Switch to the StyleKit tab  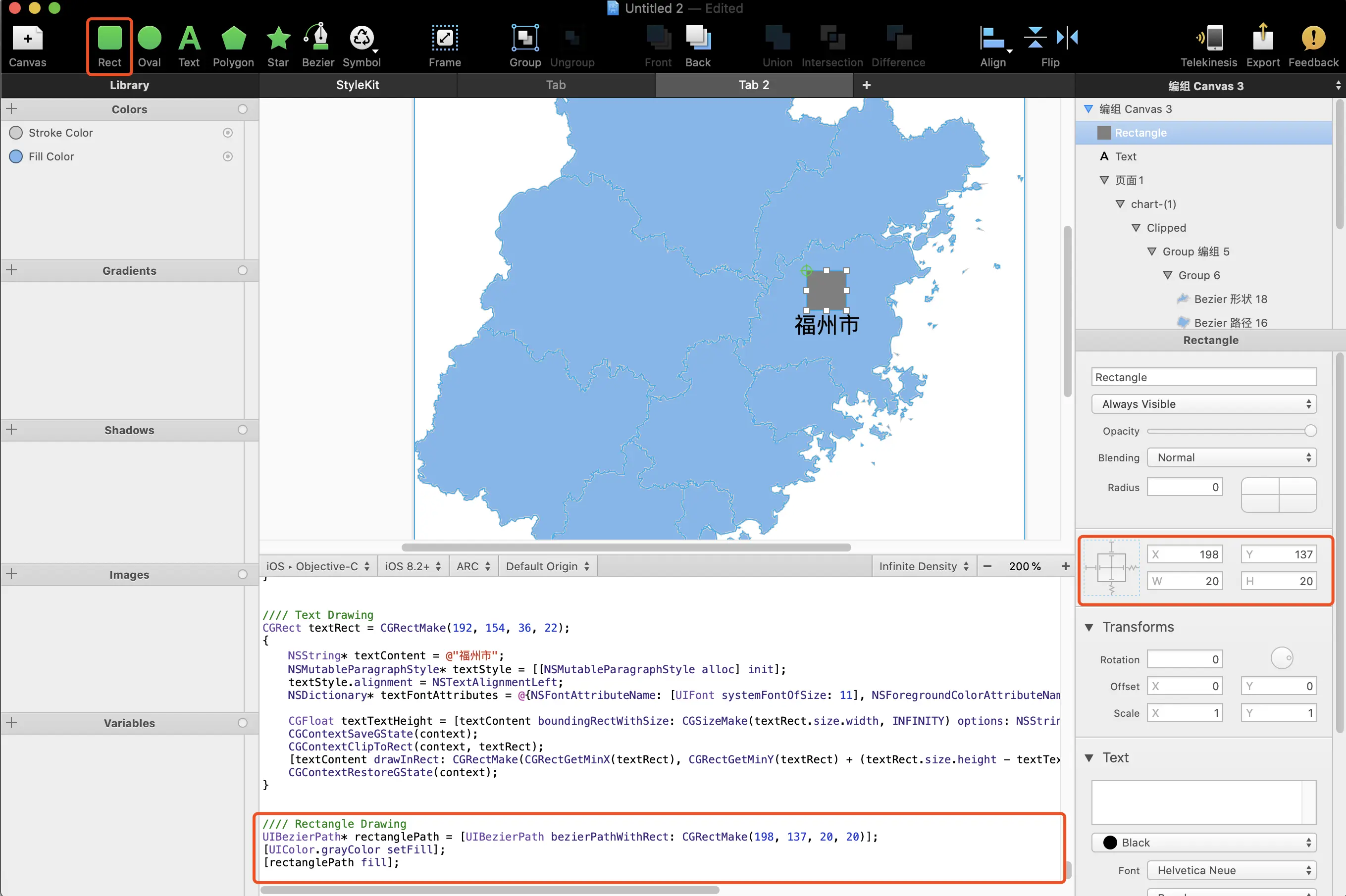tap(357, 85)
